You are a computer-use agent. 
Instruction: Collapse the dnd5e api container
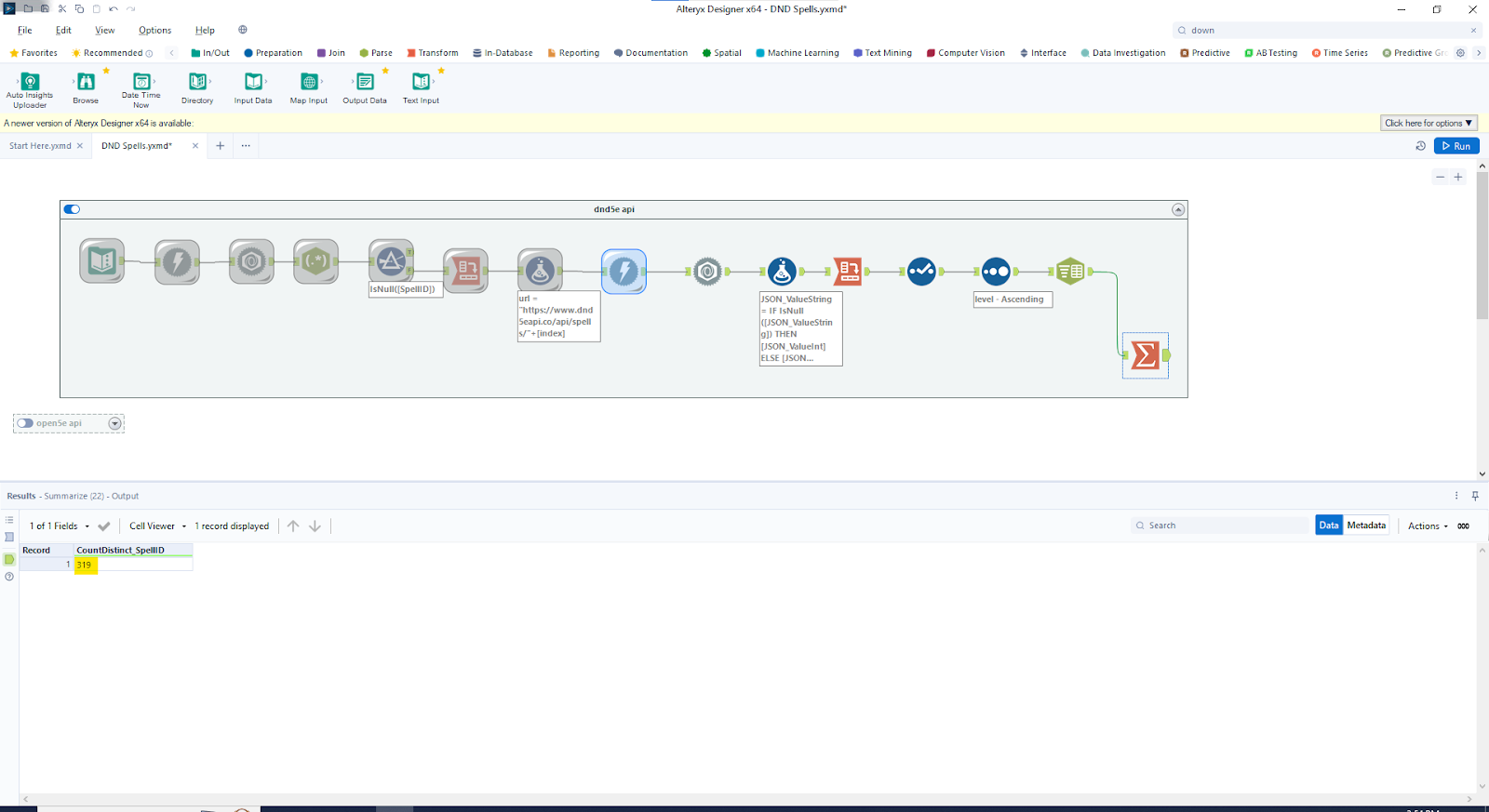click(1178, 209)
